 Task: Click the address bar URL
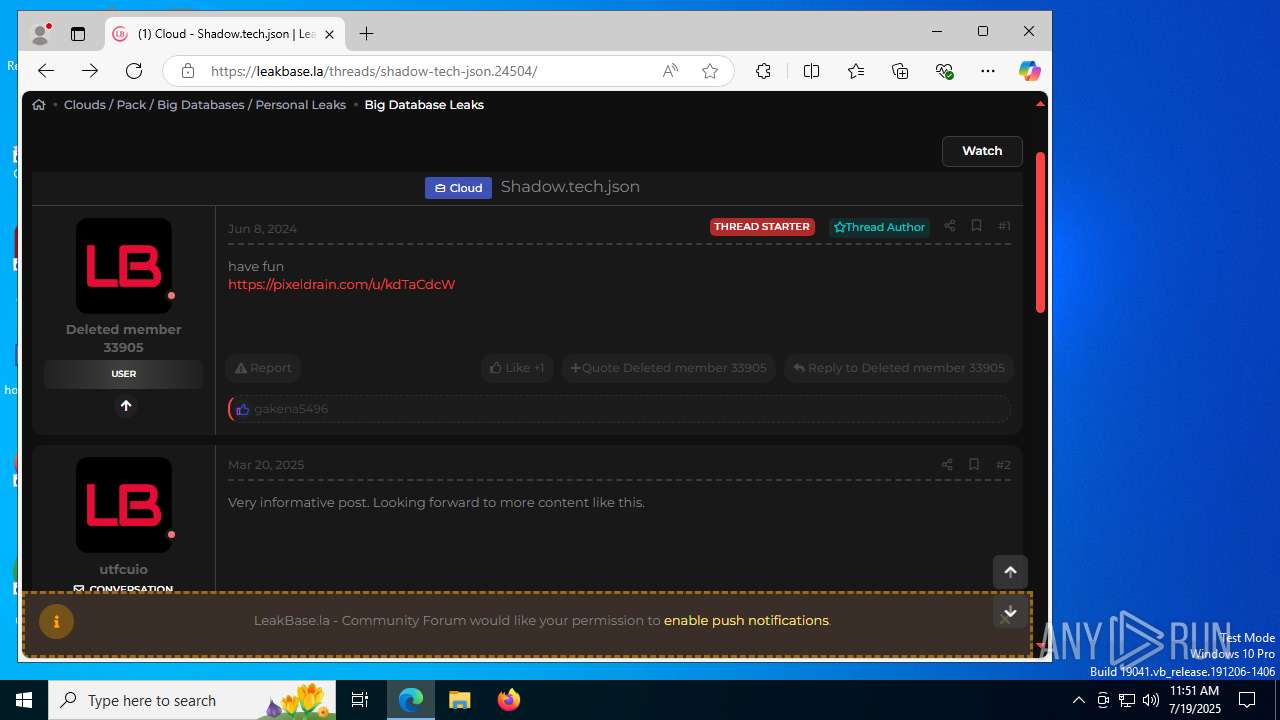pos(374,71)
